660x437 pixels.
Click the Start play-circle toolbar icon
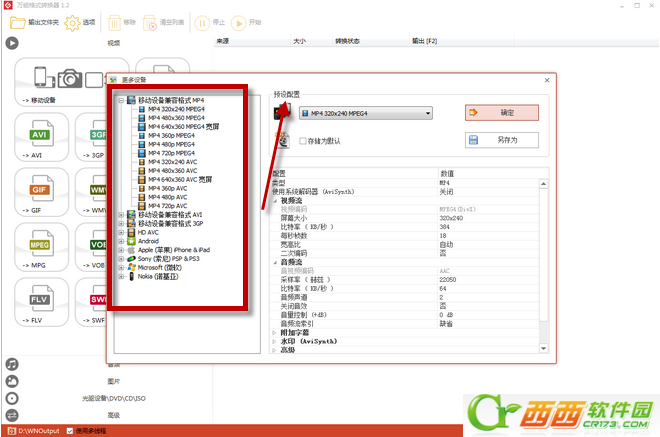click(x=238, y=23)
